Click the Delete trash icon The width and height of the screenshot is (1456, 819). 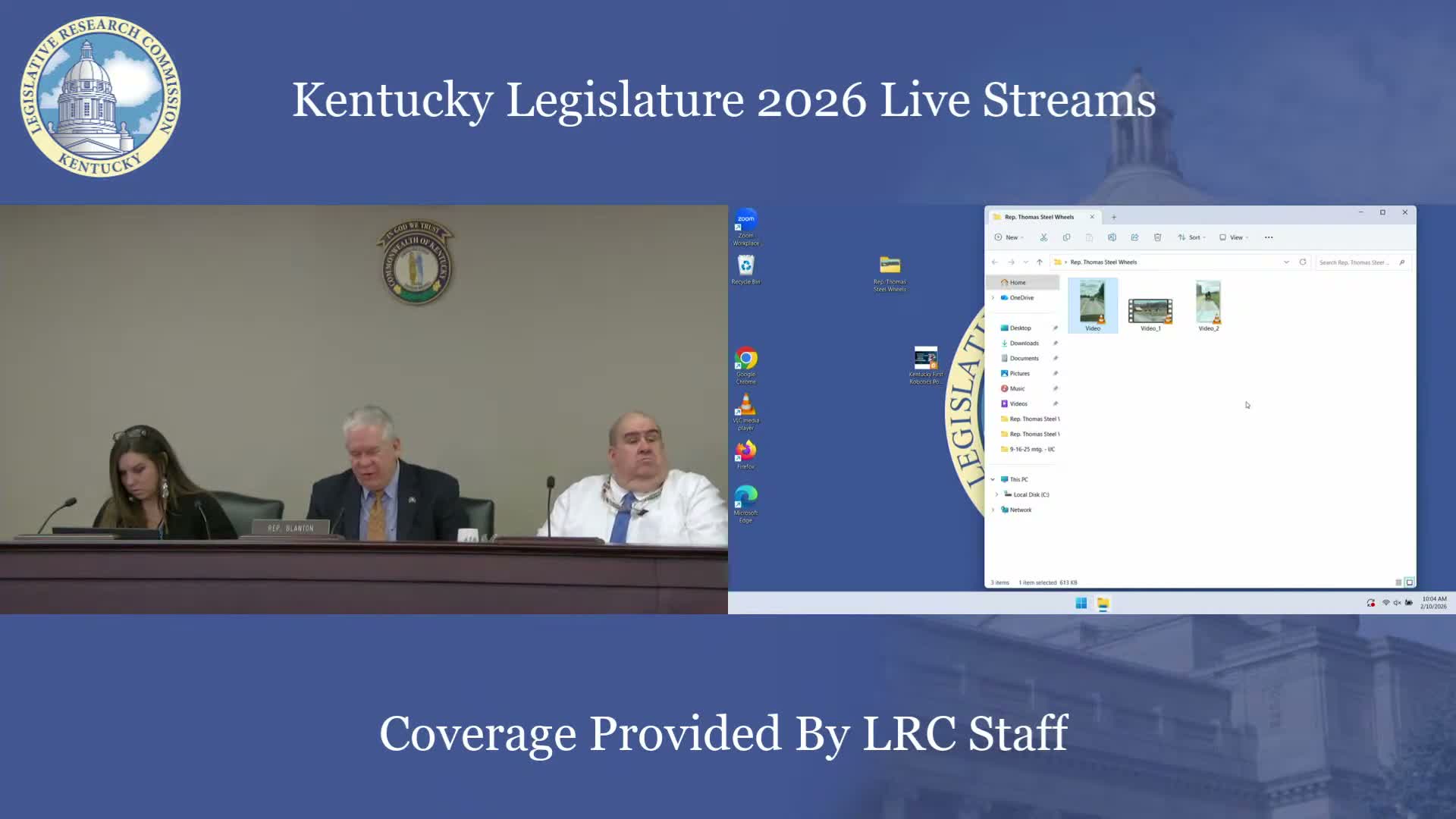tap(1157, 237)
